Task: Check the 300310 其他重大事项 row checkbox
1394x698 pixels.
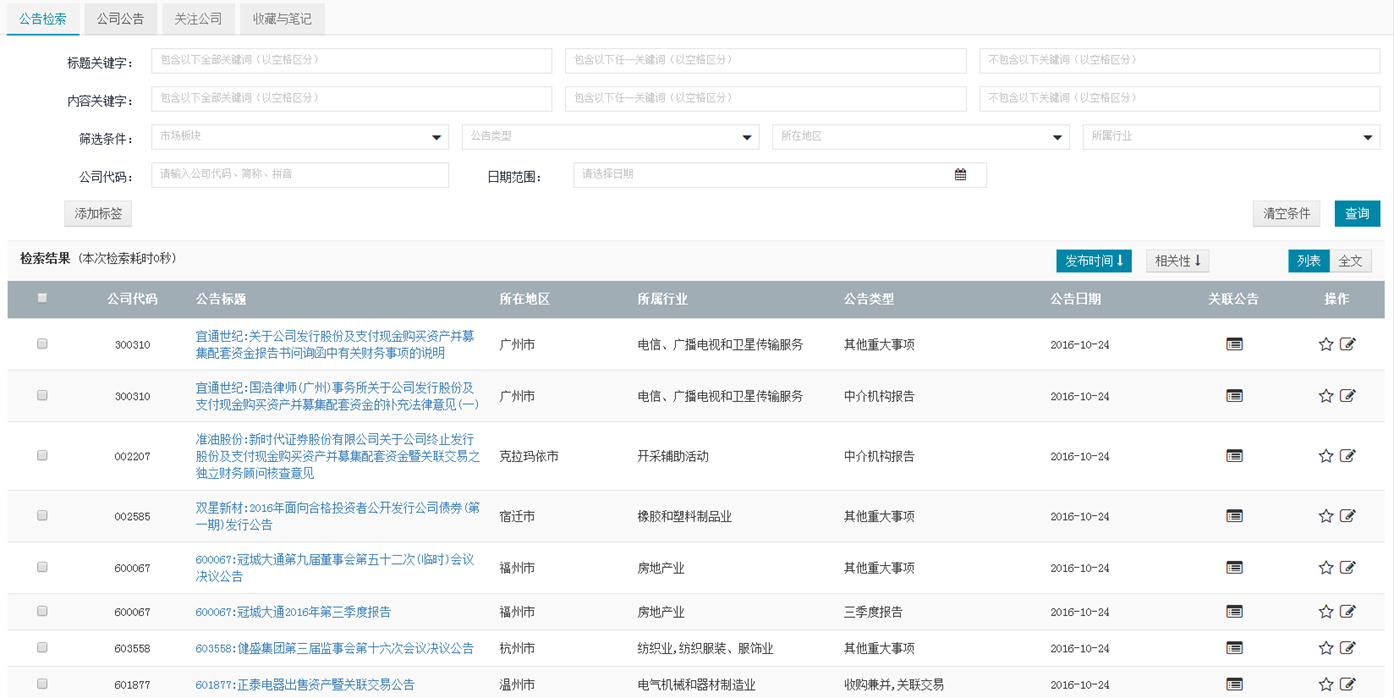Action: click(x=42, y=344)
